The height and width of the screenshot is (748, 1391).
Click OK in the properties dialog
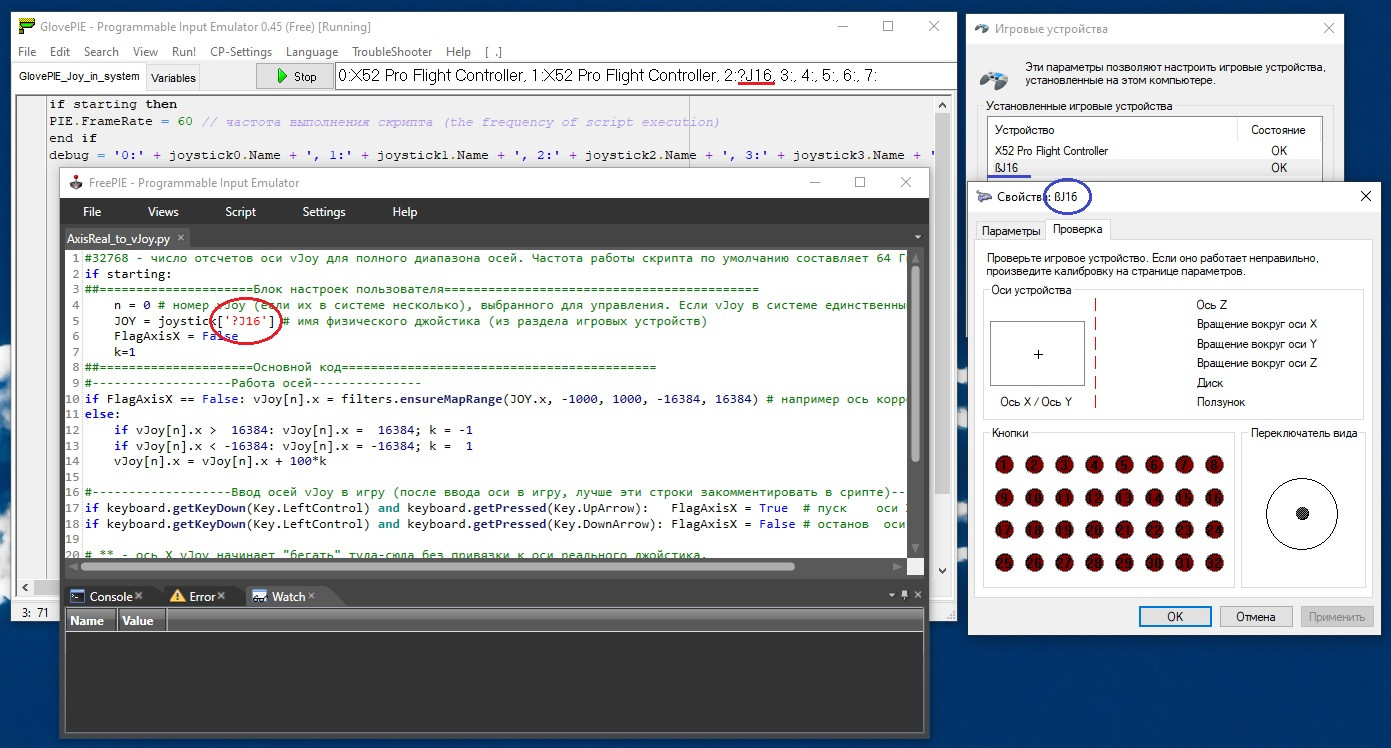coord(1175,617)
